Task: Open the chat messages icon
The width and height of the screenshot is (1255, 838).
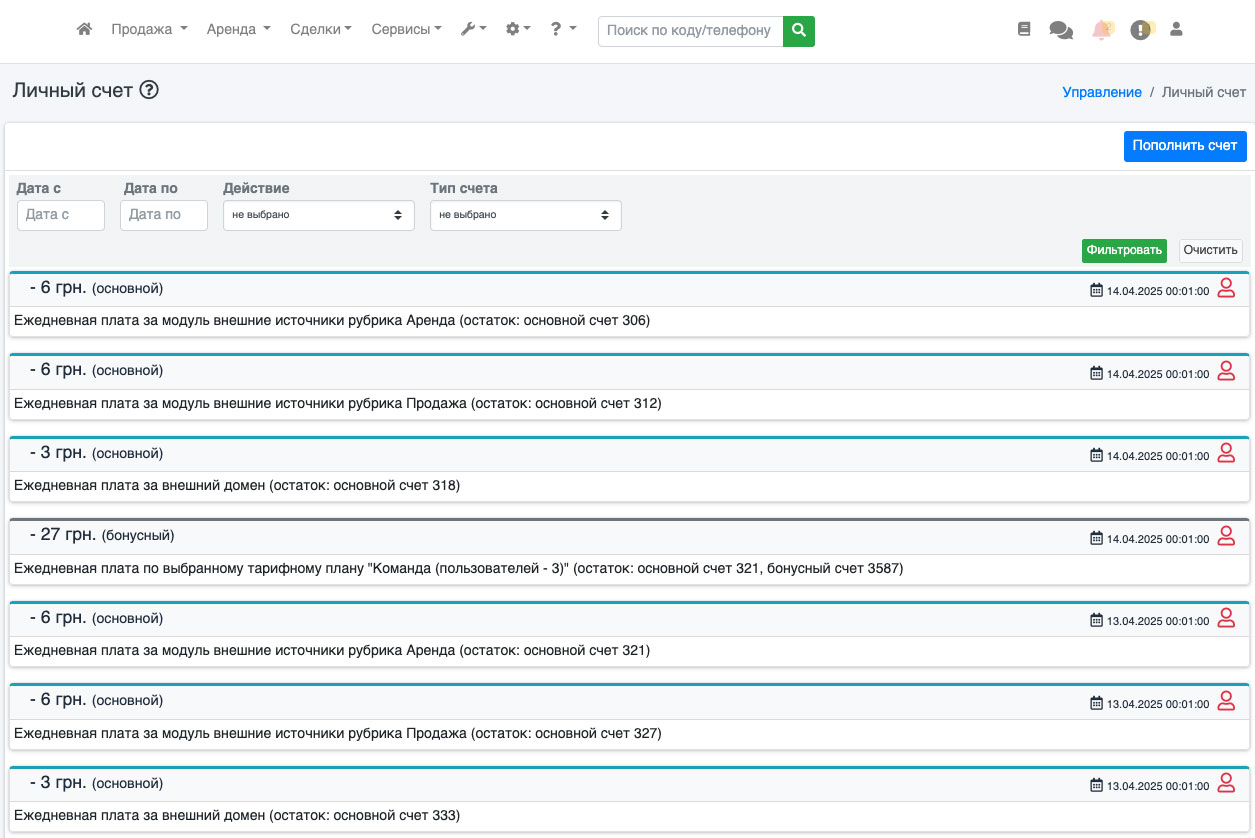Action: [x=1061, y=30]
